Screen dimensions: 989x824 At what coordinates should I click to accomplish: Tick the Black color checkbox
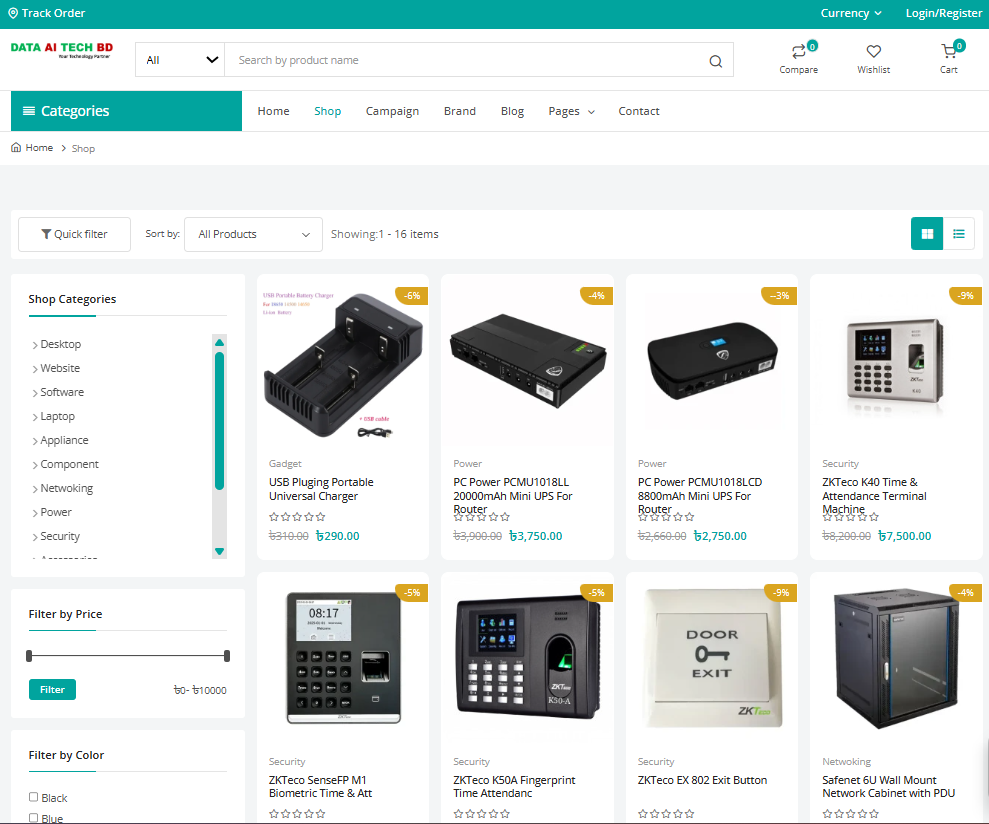click(x=33, y=797)
